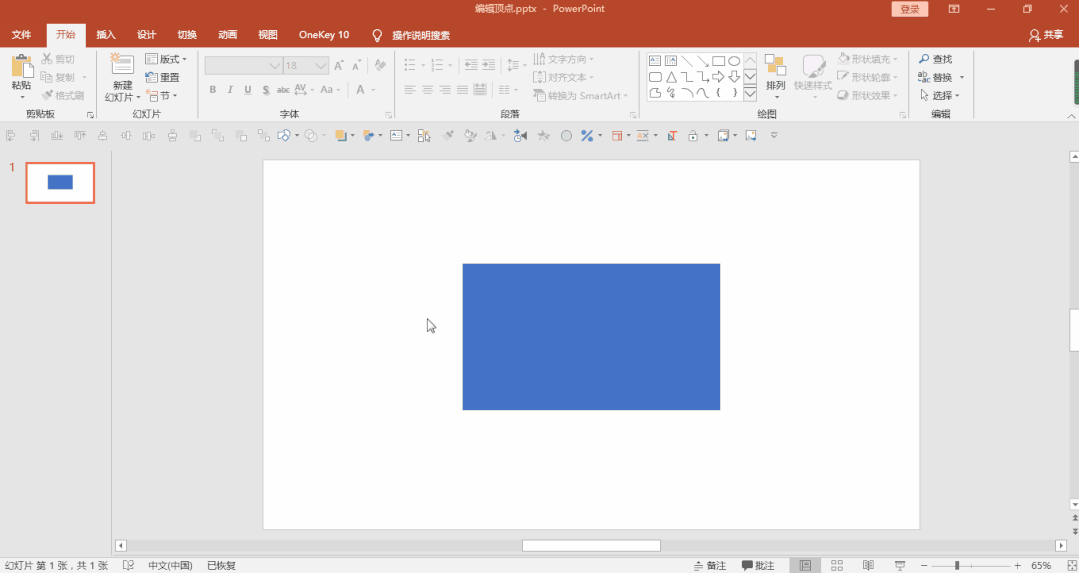
Task: Open customize quick access toolbar dropdown
Action: (x=774, y=136)
